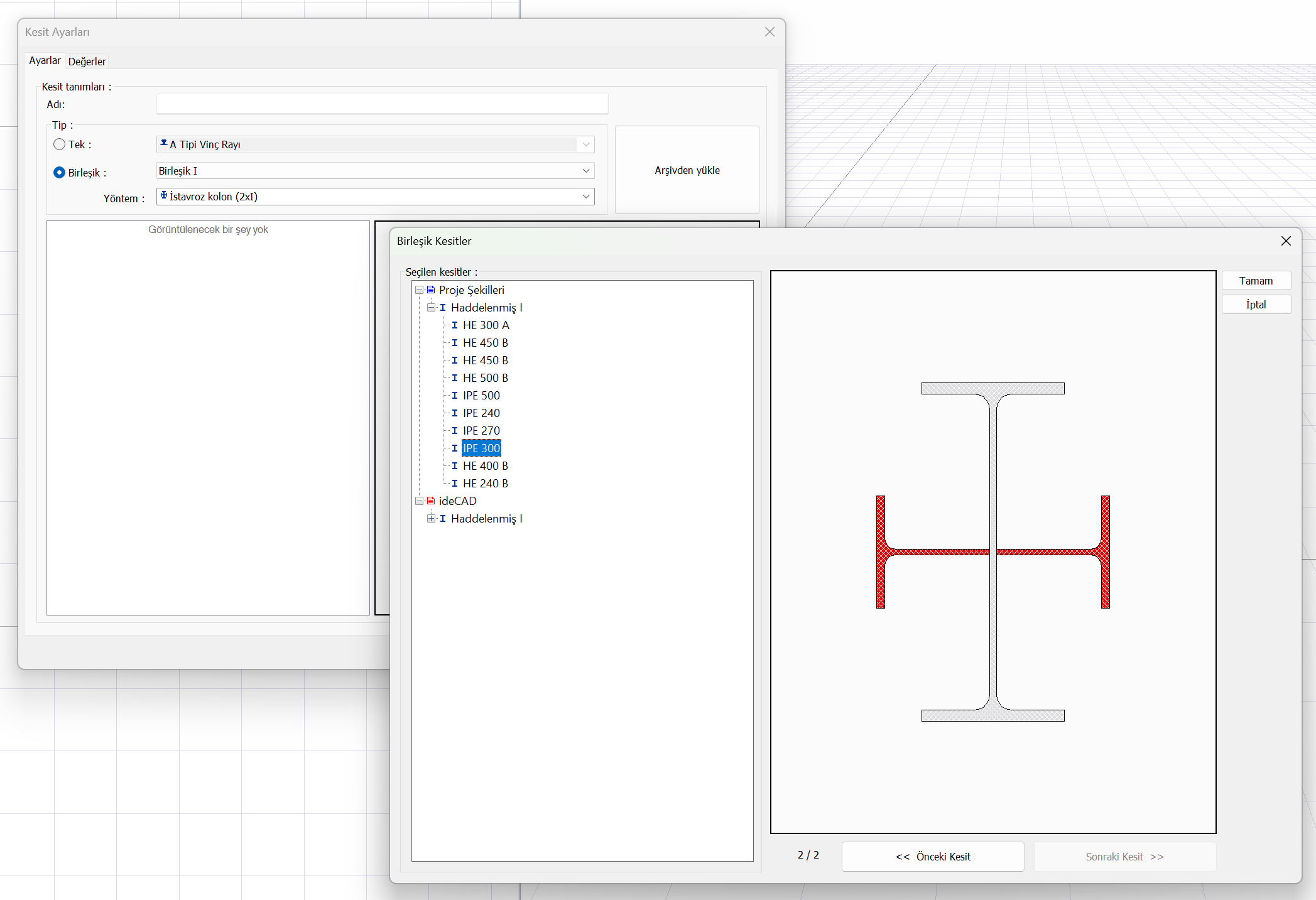Click the Önceki Kesit button
The width and height of the screenshot is (1316, 900).
pos(932,857)
